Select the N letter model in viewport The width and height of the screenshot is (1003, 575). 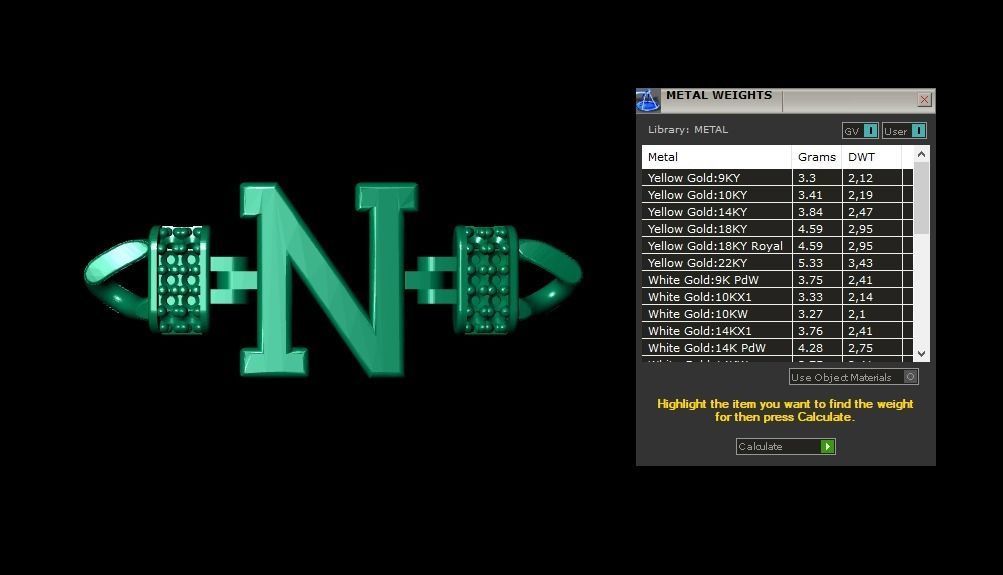click(x=329, y=279)
